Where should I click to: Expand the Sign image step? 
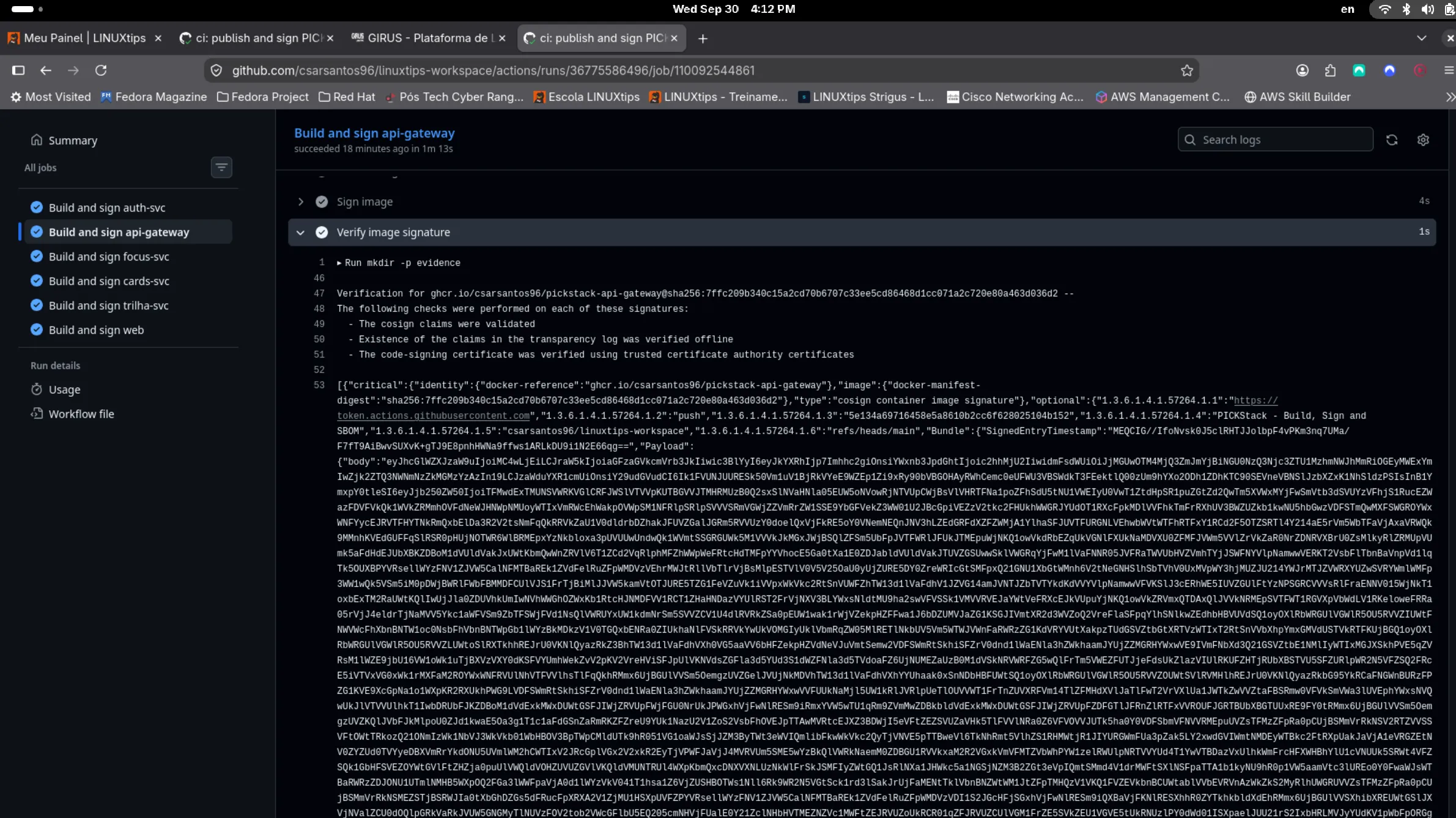pos(862,202)
